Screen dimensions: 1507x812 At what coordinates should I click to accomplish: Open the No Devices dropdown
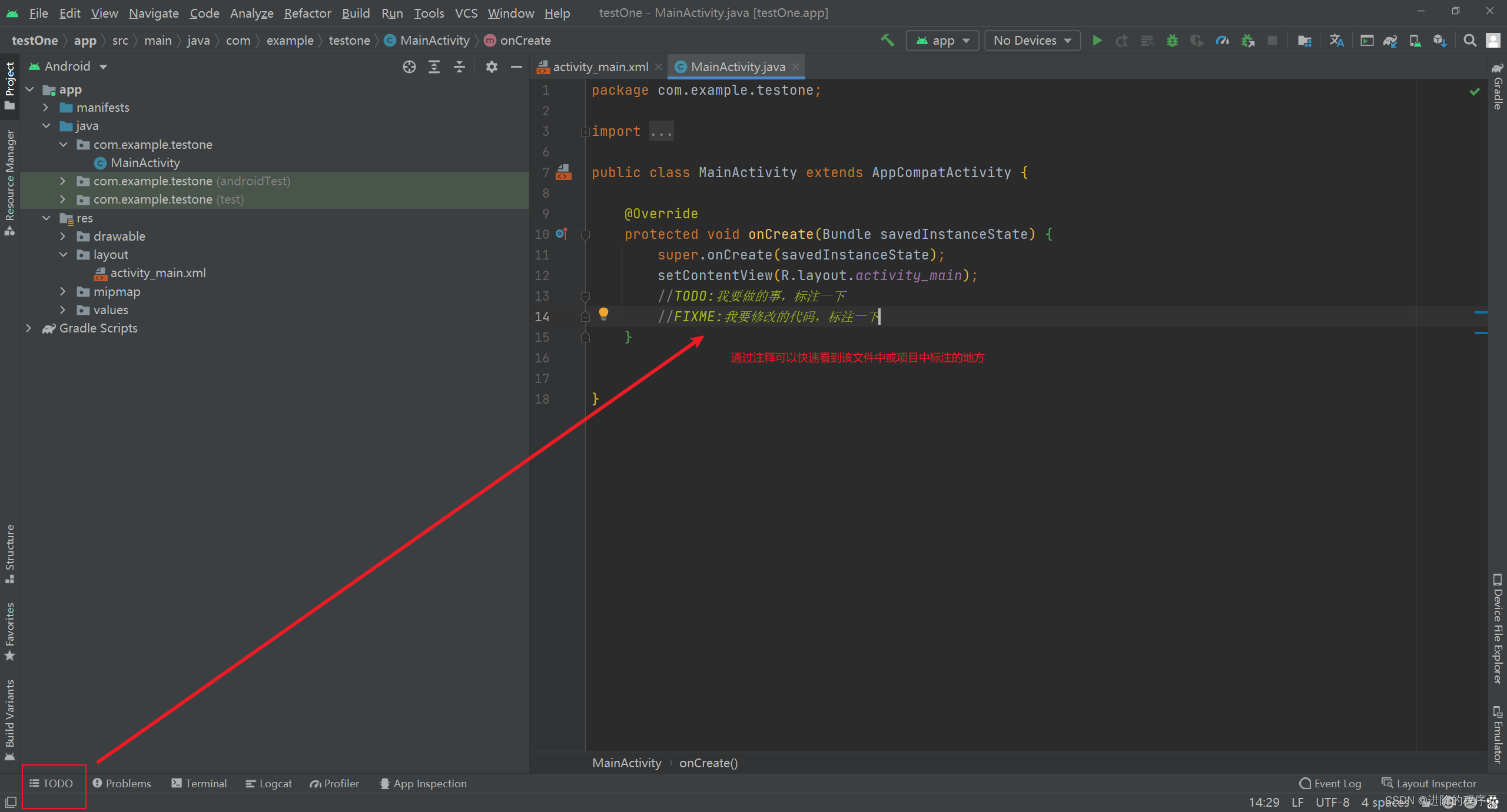click(x=1032, y=41)
